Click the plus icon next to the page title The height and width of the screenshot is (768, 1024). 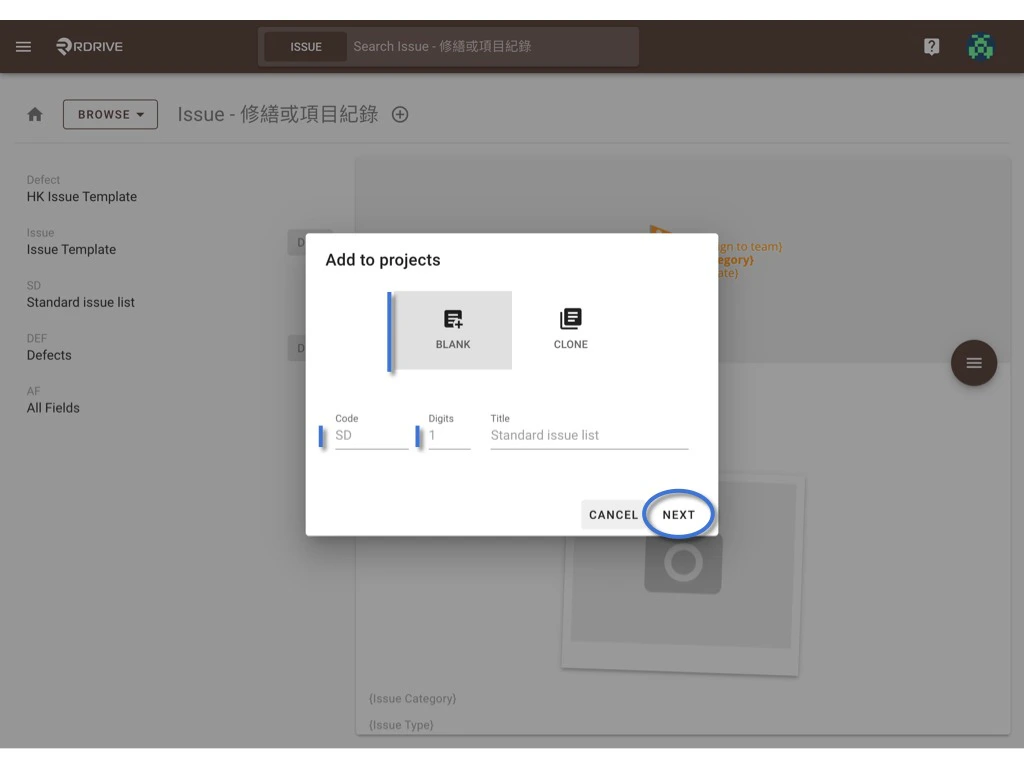click(x=399, y=114)
